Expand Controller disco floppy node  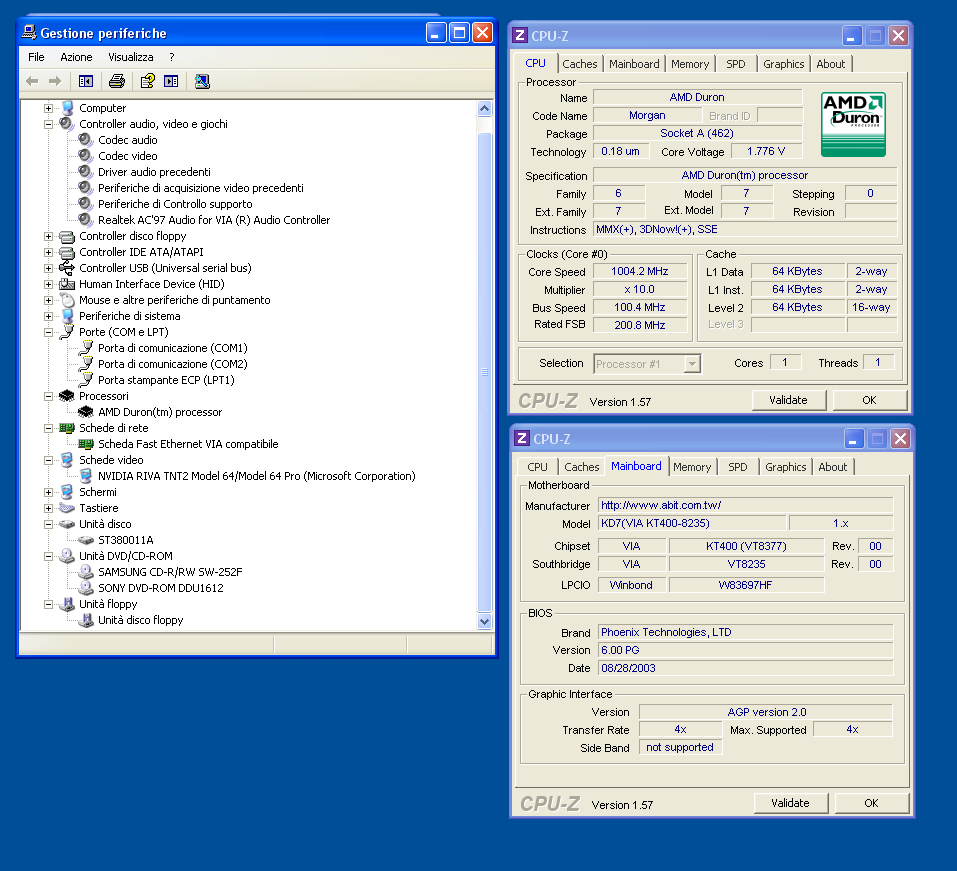pyautogui.click(x=48, y=236)
